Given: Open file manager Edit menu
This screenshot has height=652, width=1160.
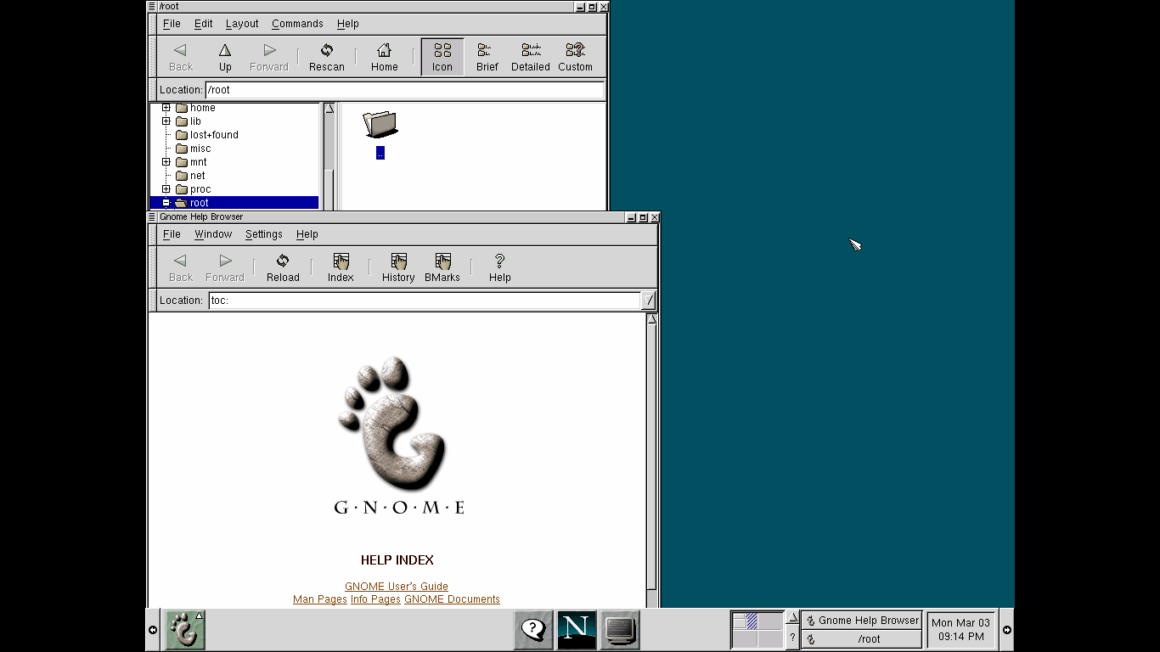Looking at the screenshot, I should [203, 24].
